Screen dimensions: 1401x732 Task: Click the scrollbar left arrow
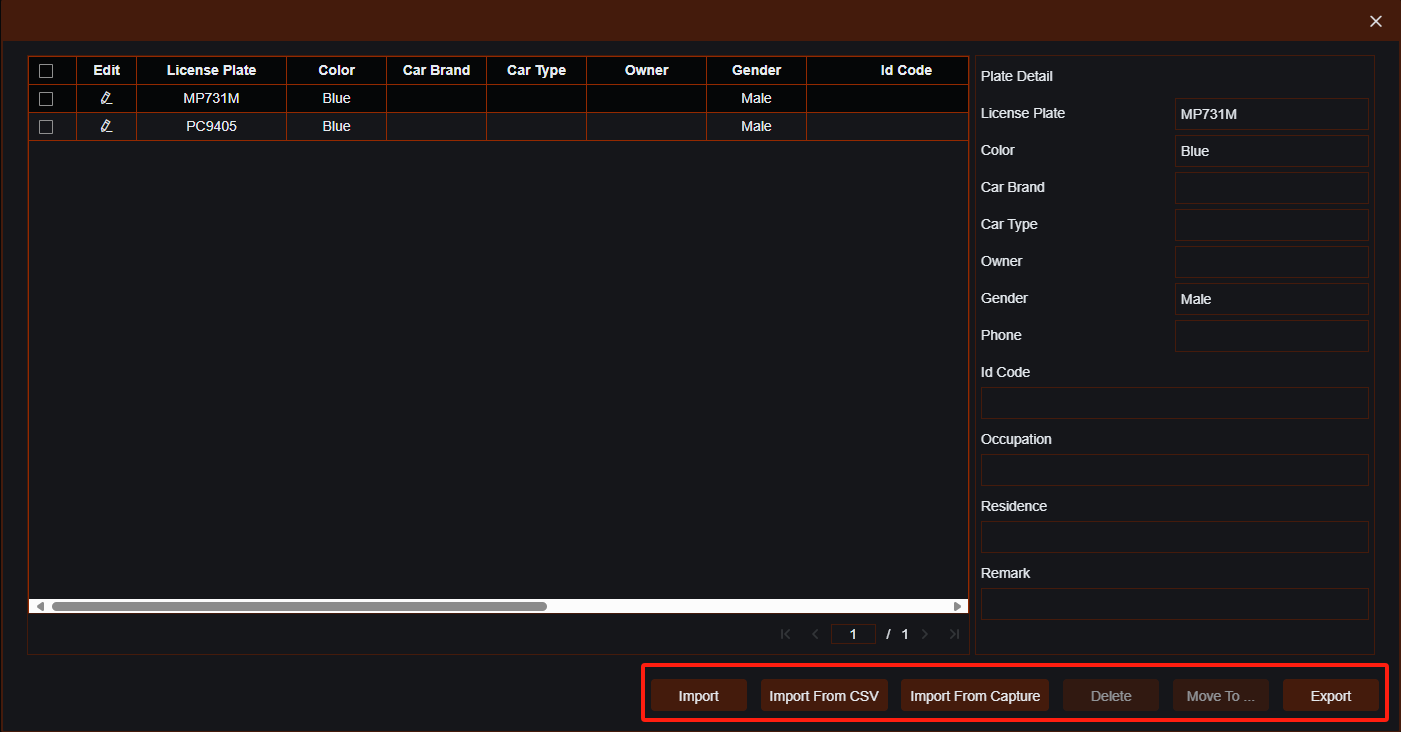click(40, 606)
